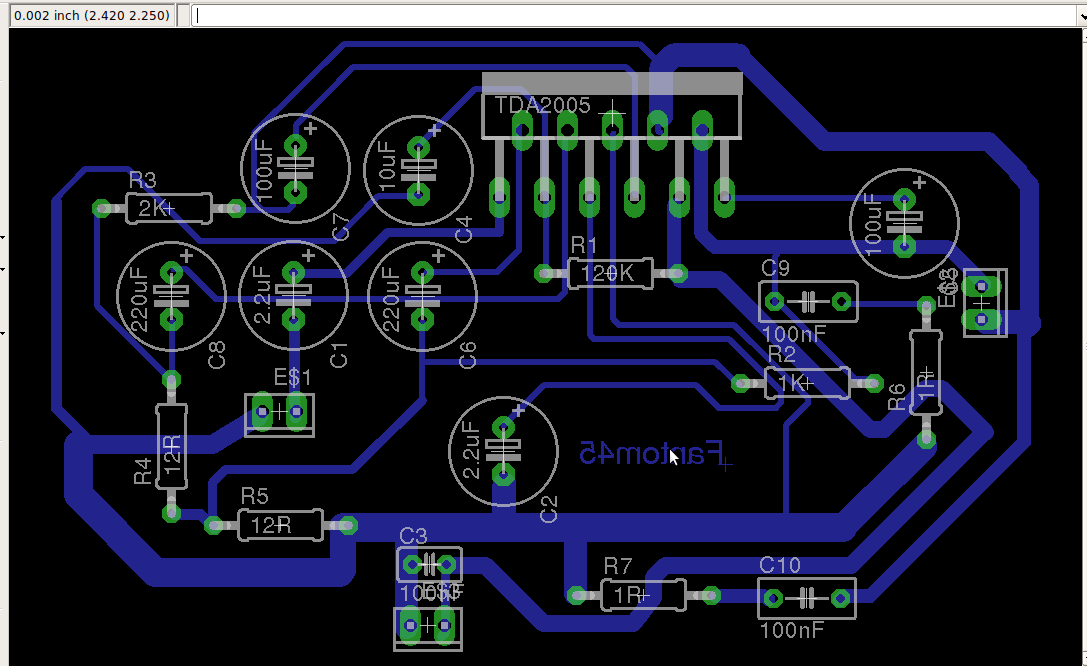Image resolution: width=1087 pixels, height=666 pixels.
Task: Click the left pad of R2 resistor
Action: pos(740,383)
